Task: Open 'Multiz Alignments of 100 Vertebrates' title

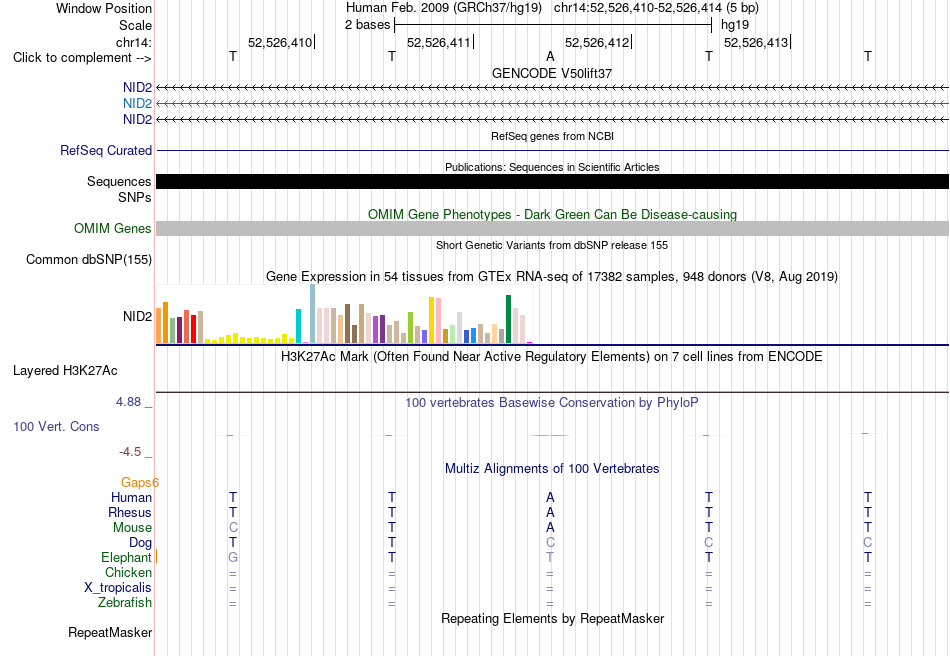Action: coord(552,469)
